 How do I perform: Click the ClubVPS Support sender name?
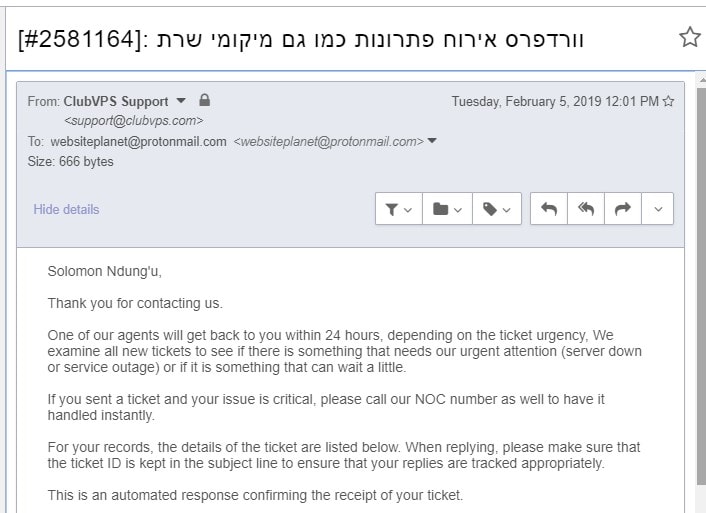coord(116,101)
